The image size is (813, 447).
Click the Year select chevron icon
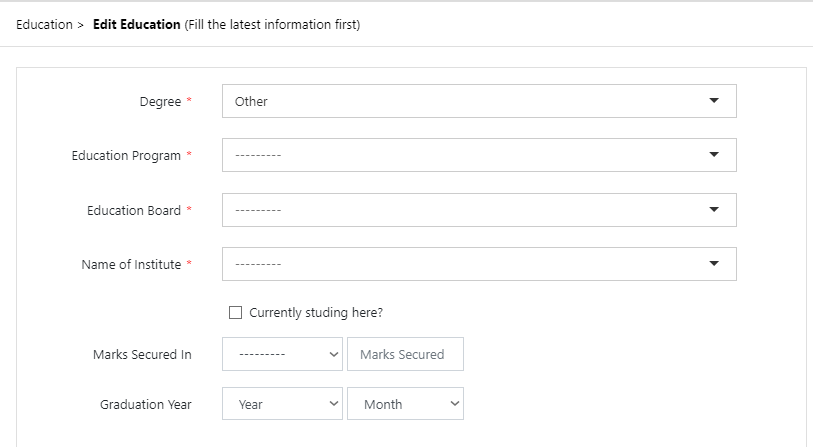(334, 404)
